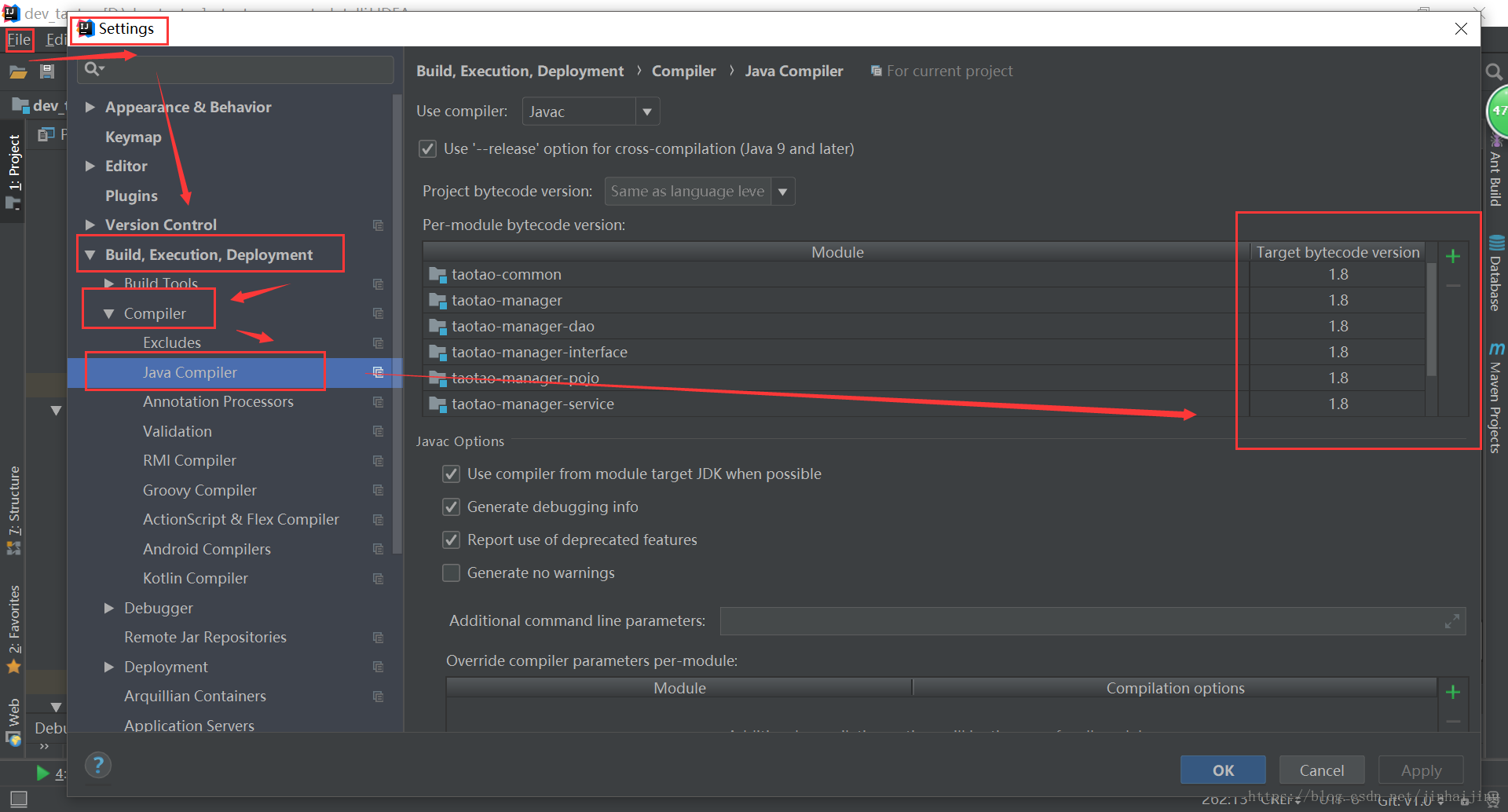This screenshot has width=1508, height=812.
Task: Expand the Version Control section
Action: pos(90,225)
